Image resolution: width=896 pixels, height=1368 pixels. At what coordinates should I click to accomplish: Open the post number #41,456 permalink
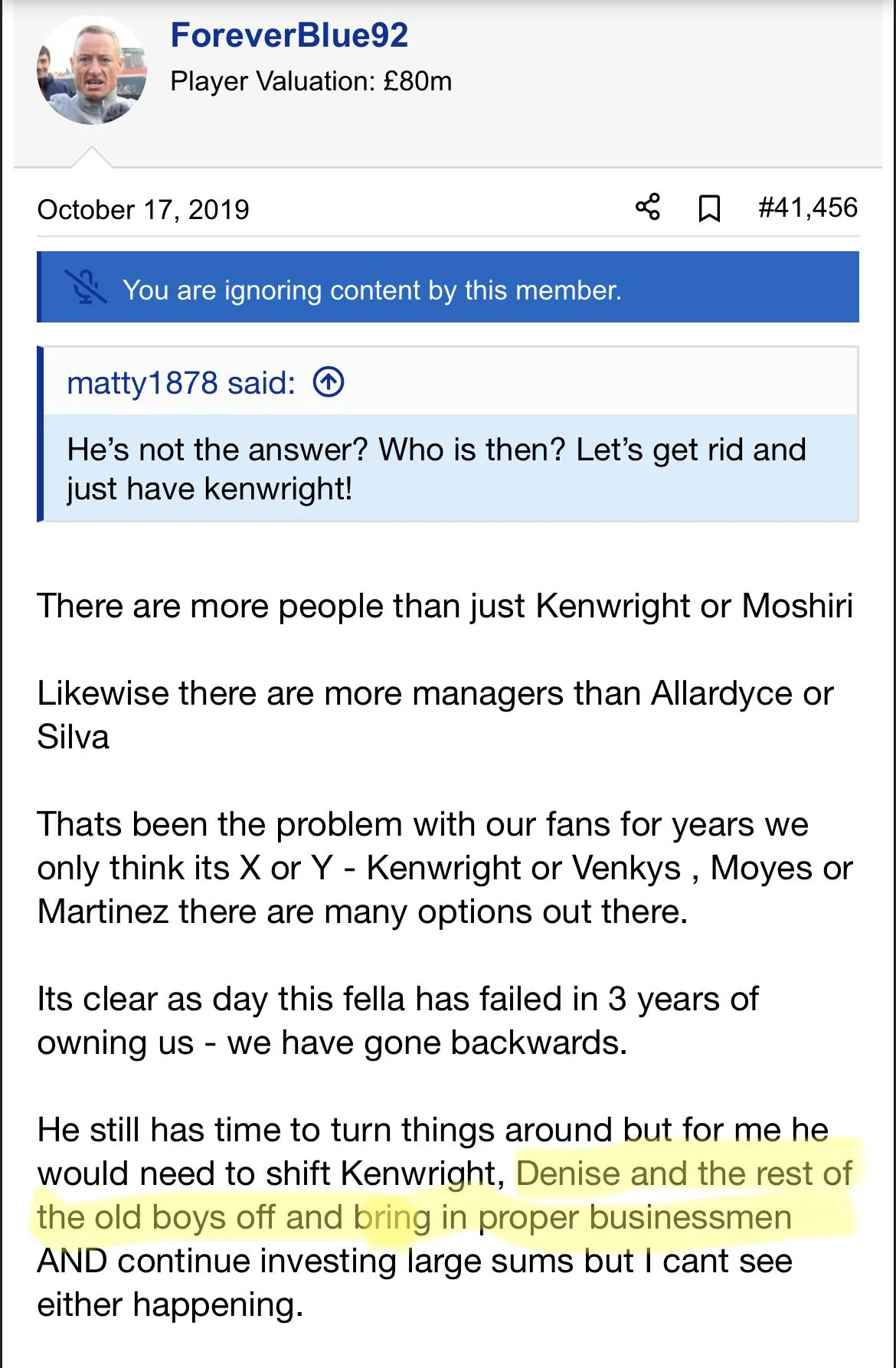pos(807,208)
